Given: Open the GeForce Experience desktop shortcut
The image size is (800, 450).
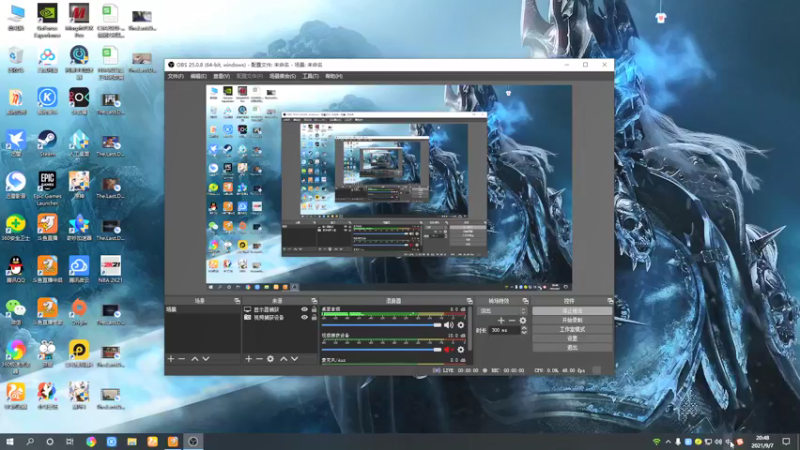Looking at the screenshot, I should pos(47,20).
